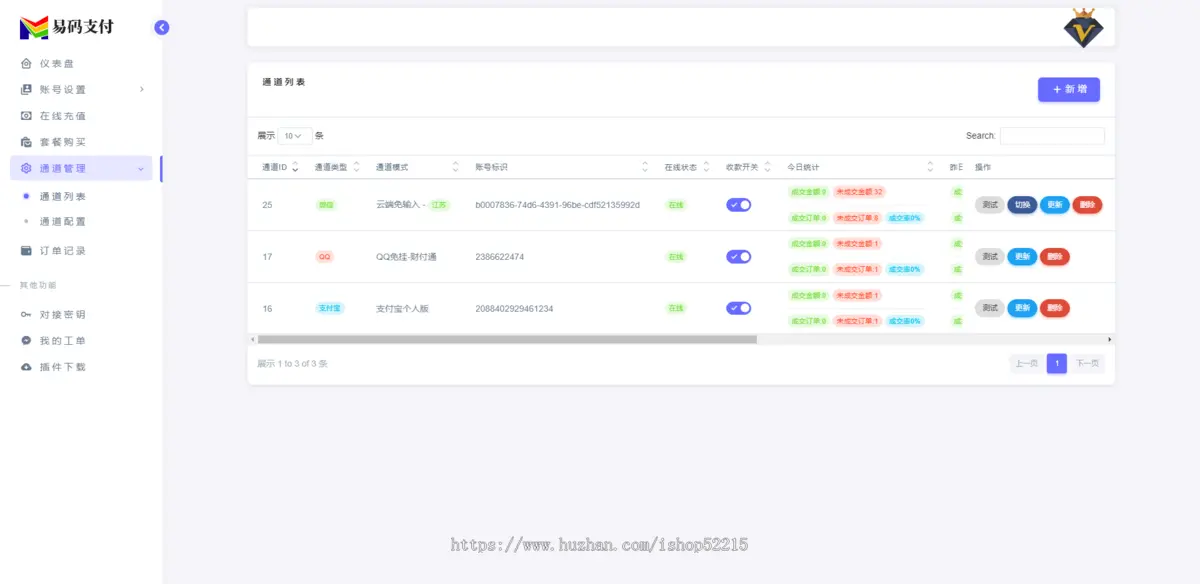Click account id b0007836-74d6-4391-96be-cdf52135992d
1200x584 pixels.
pos(557,205)
